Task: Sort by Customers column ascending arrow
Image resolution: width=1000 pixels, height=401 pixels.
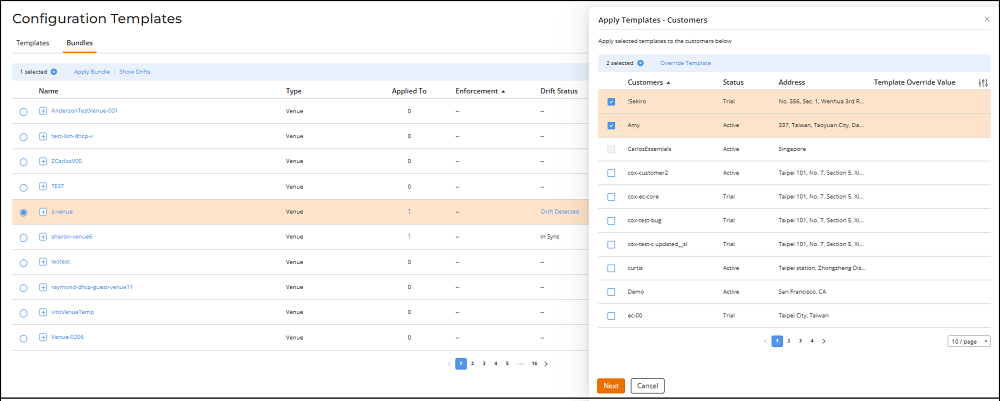Action: (668, 83)
